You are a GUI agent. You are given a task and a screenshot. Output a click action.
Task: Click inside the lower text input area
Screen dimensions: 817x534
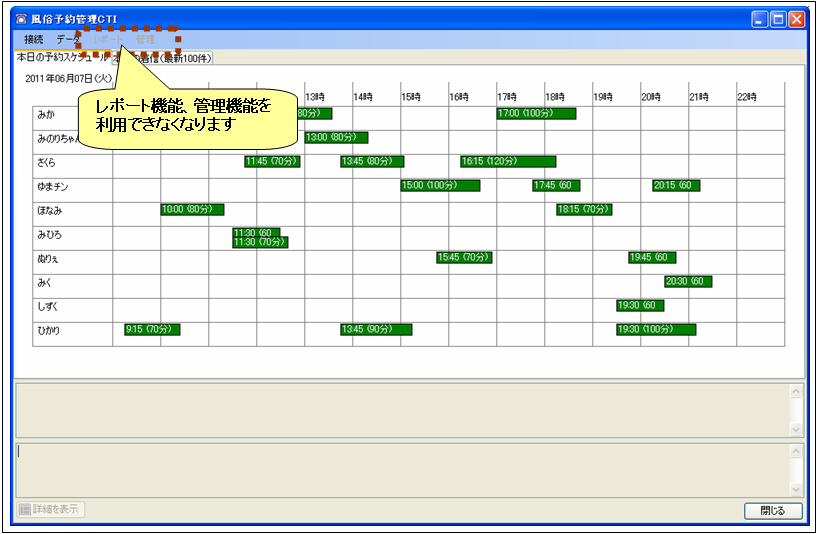(400, 470)
